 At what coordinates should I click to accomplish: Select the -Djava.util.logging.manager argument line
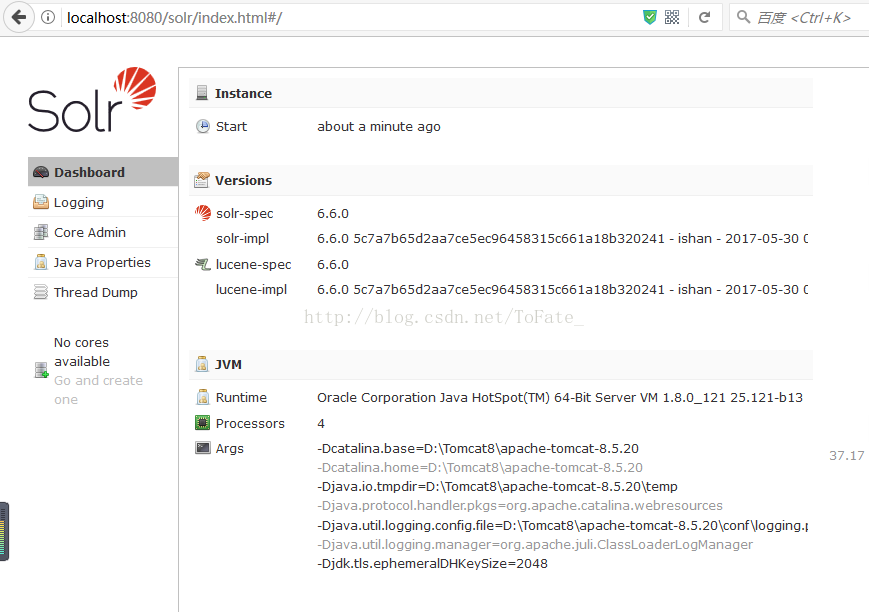coord(535,544)
